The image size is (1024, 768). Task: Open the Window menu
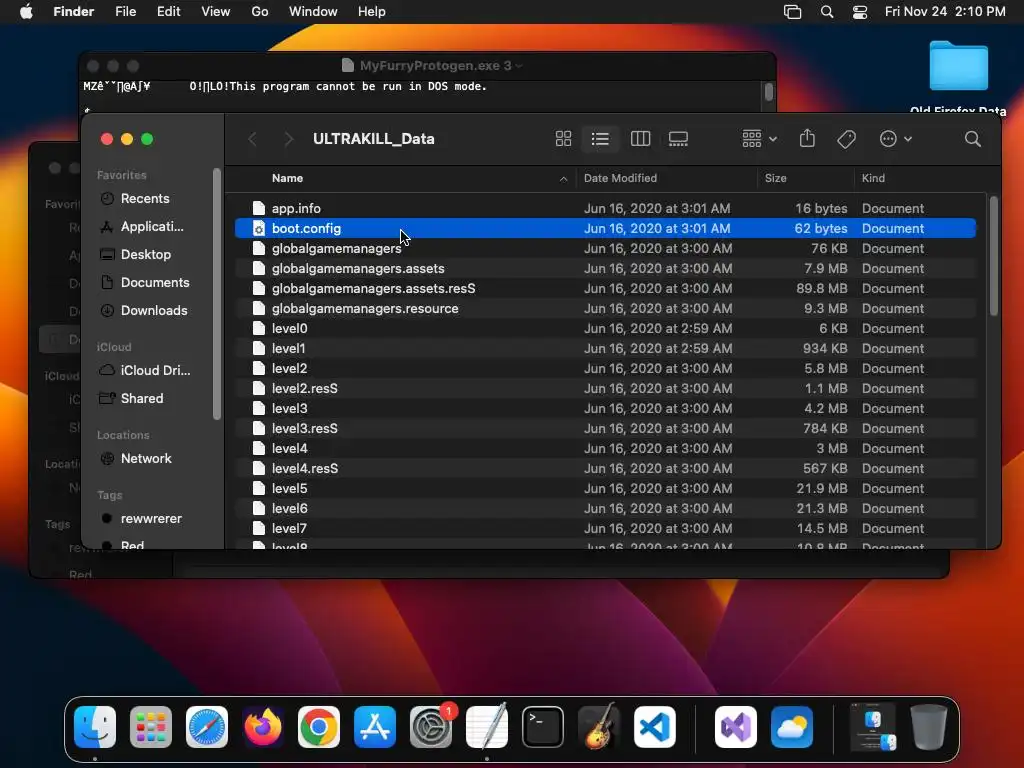[313, 12]
